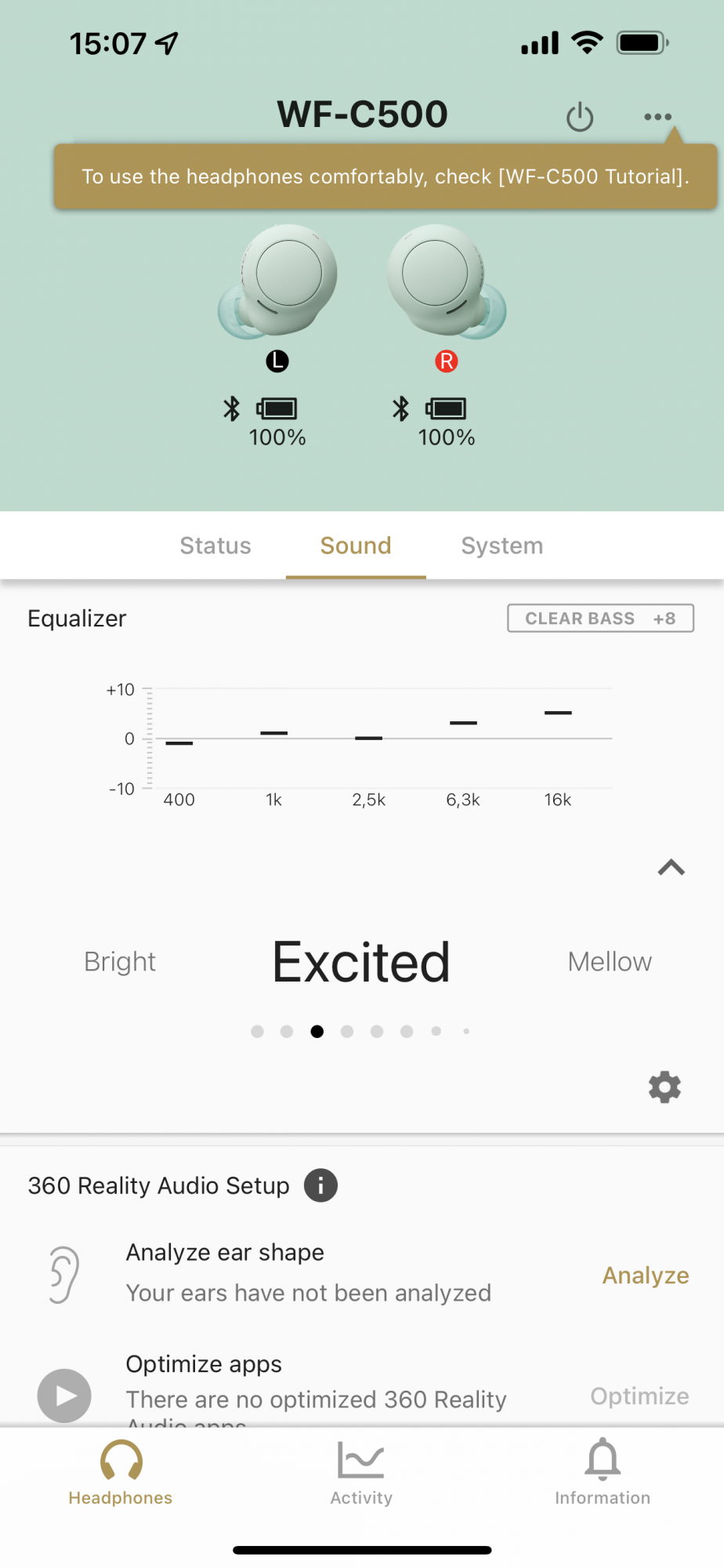Select the Mellow equalizer preset
The width and height of the screenshot is (724, 1568).
point(610,962)
